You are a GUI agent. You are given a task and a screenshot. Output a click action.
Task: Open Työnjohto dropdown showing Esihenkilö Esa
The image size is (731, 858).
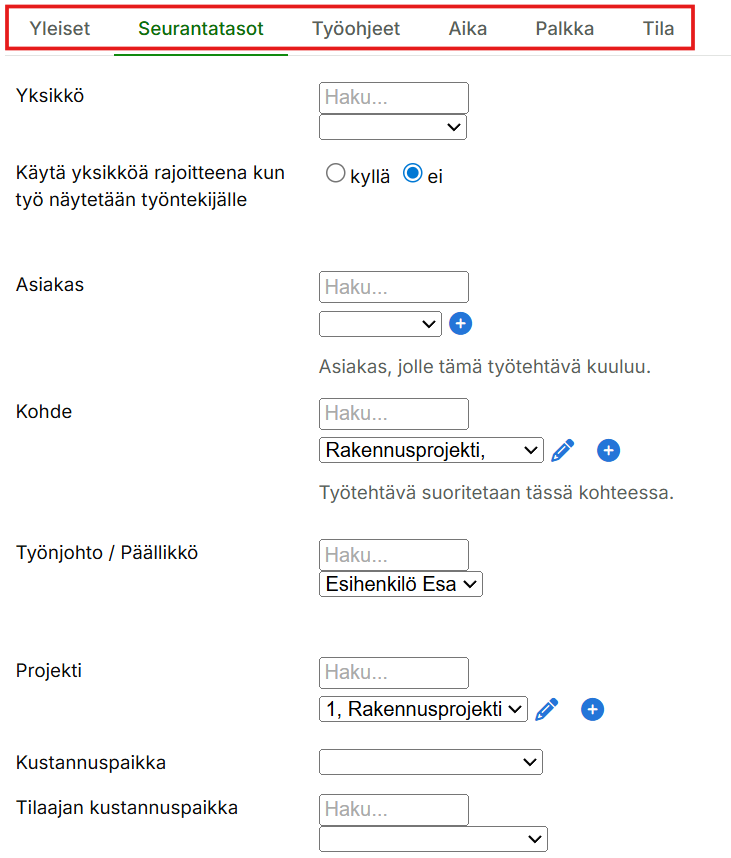tap(401, 584)
